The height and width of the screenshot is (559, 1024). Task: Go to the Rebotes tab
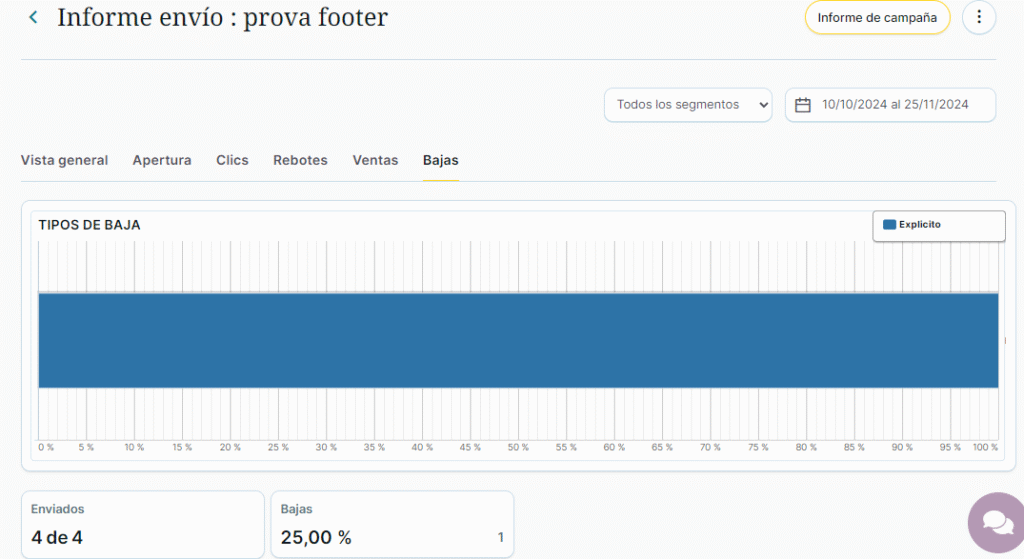pyautogui.click(x=300, y=160)
